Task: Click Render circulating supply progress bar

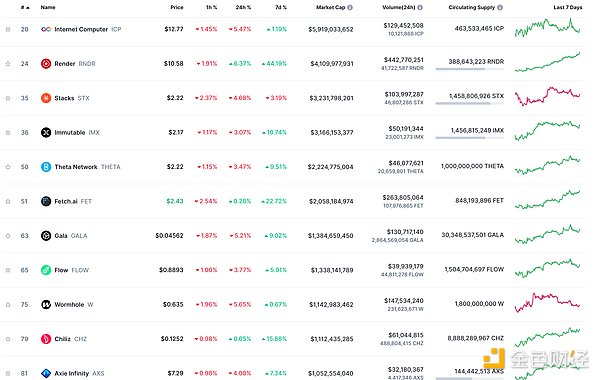Action: point(470,69)
